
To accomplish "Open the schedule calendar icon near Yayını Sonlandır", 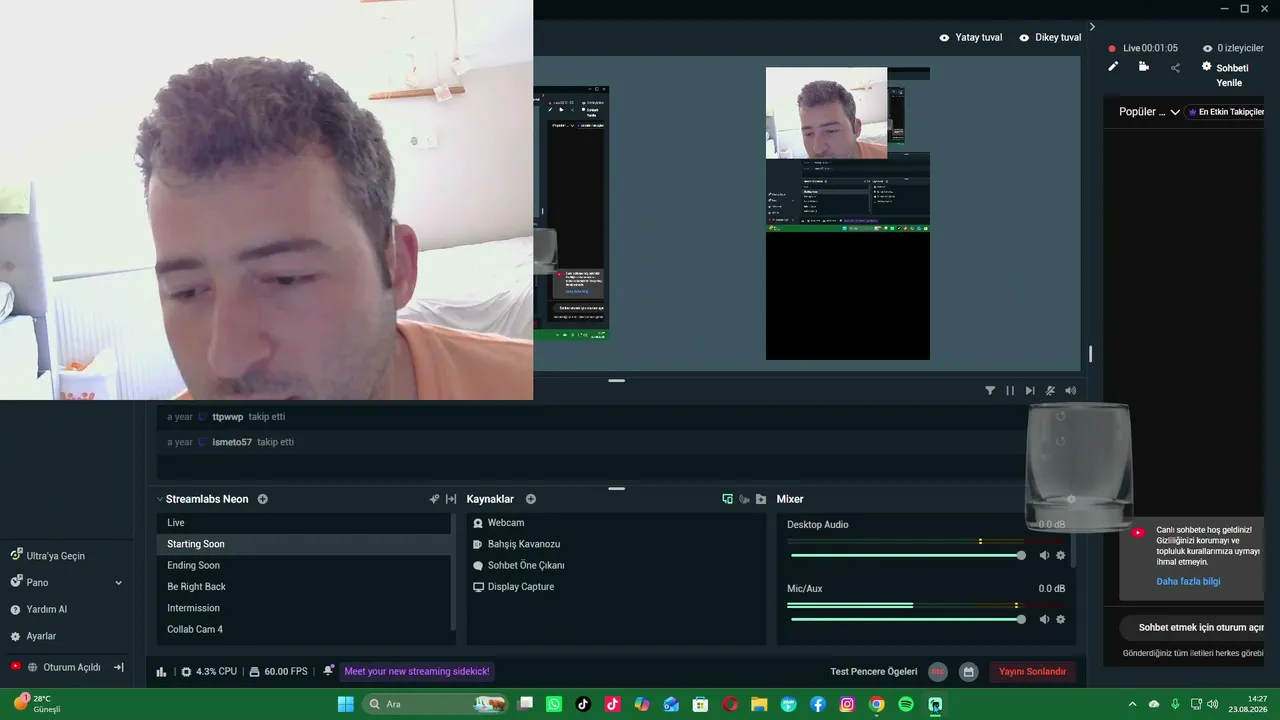I will pyautogui.click(x=968, y=672).
